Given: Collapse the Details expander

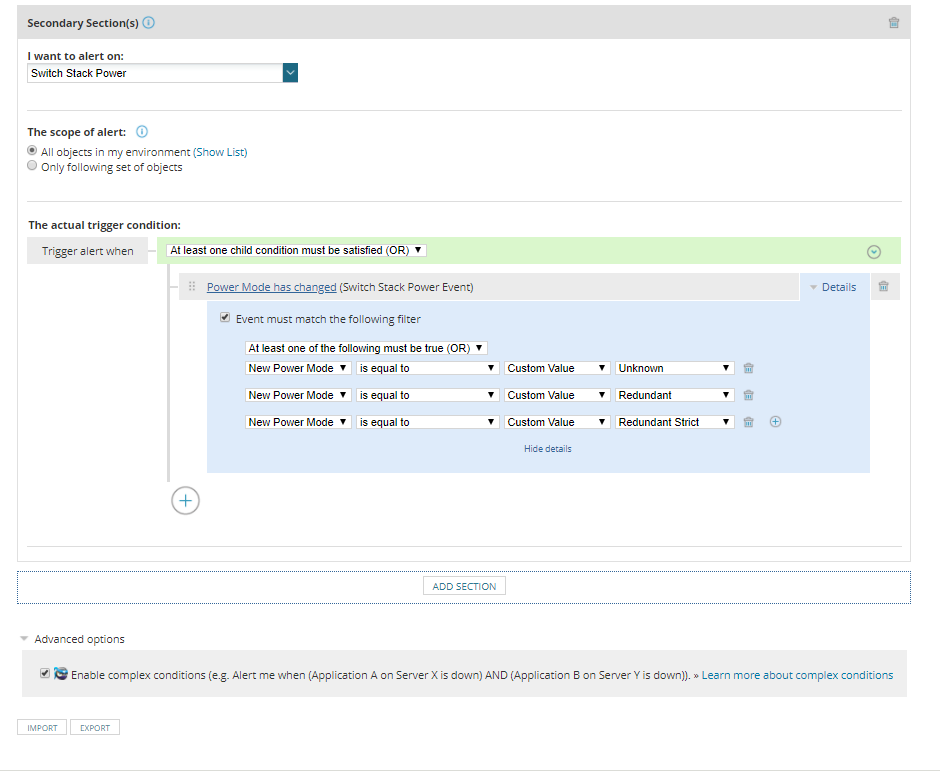Looking at the screenshot, I should [834, 287].
